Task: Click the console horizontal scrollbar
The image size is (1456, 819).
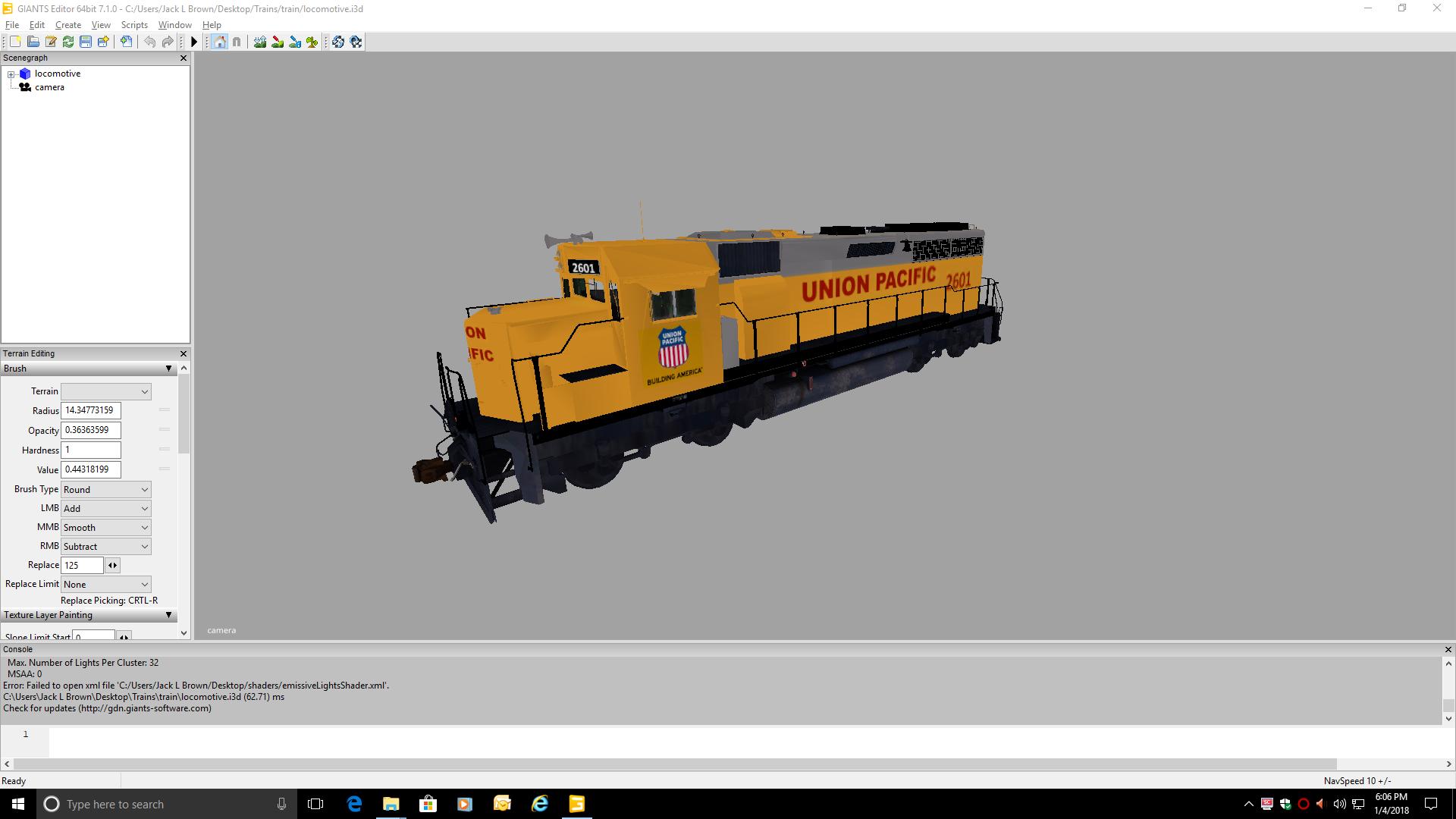Action: coord(675,764)
